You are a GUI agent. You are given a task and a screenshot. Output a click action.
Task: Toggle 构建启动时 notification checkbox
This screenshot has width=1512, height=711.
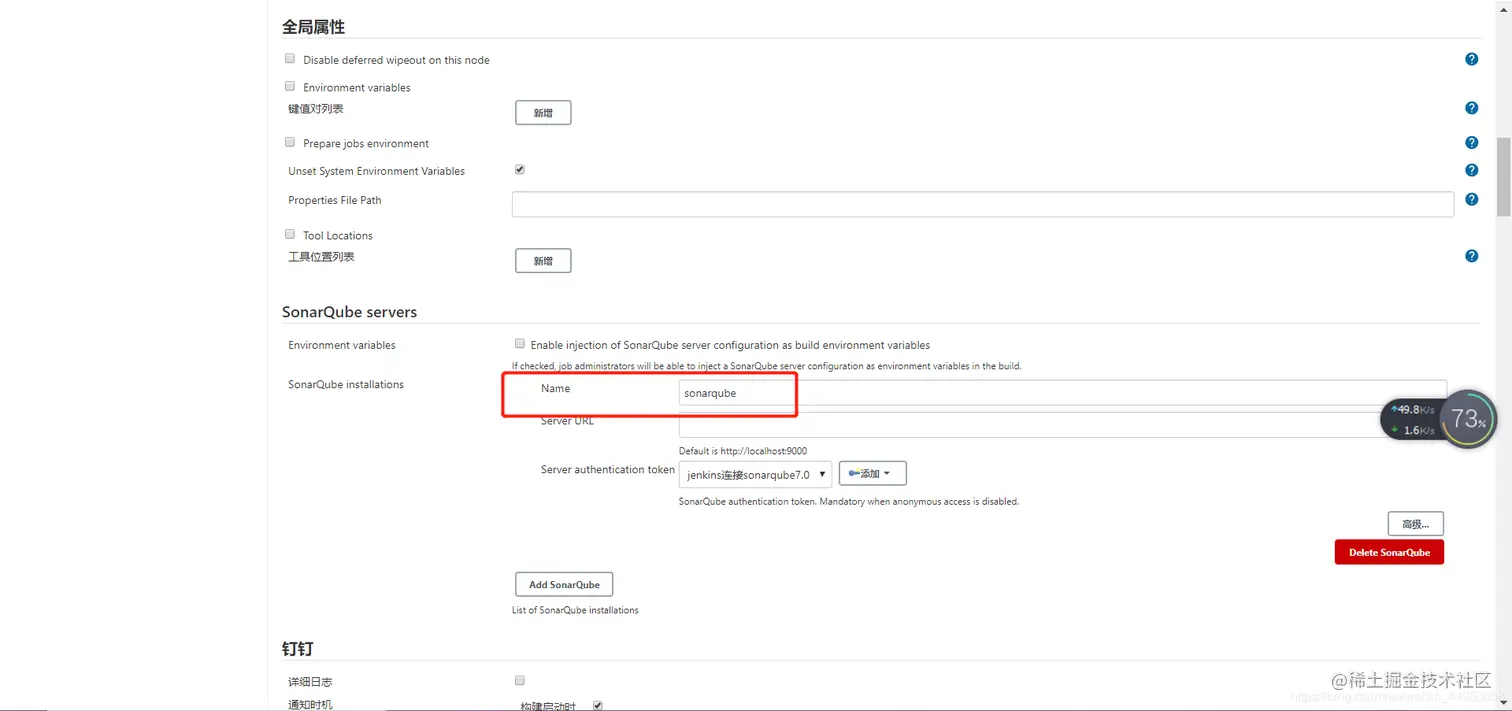[597, 706]
